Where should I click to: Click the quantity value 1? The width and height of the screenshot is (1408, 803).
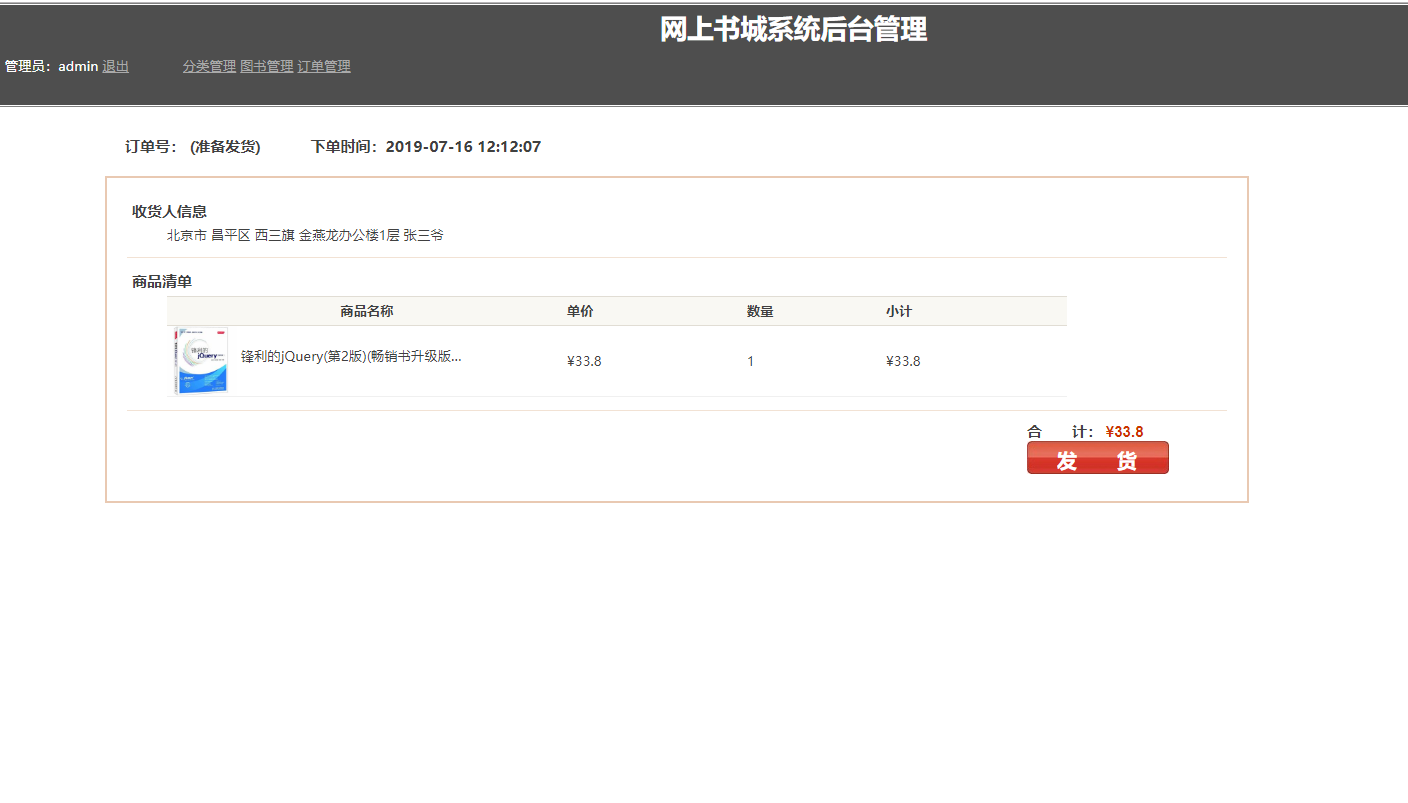750,361
